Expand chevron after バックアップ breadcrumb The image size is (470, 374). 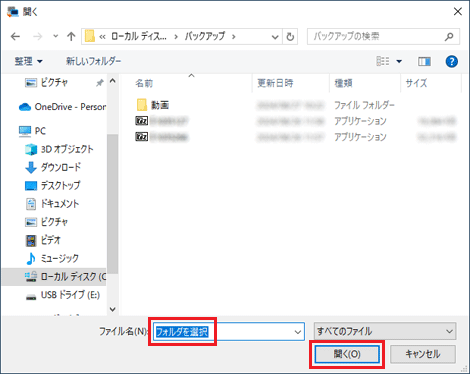(234, 37)
